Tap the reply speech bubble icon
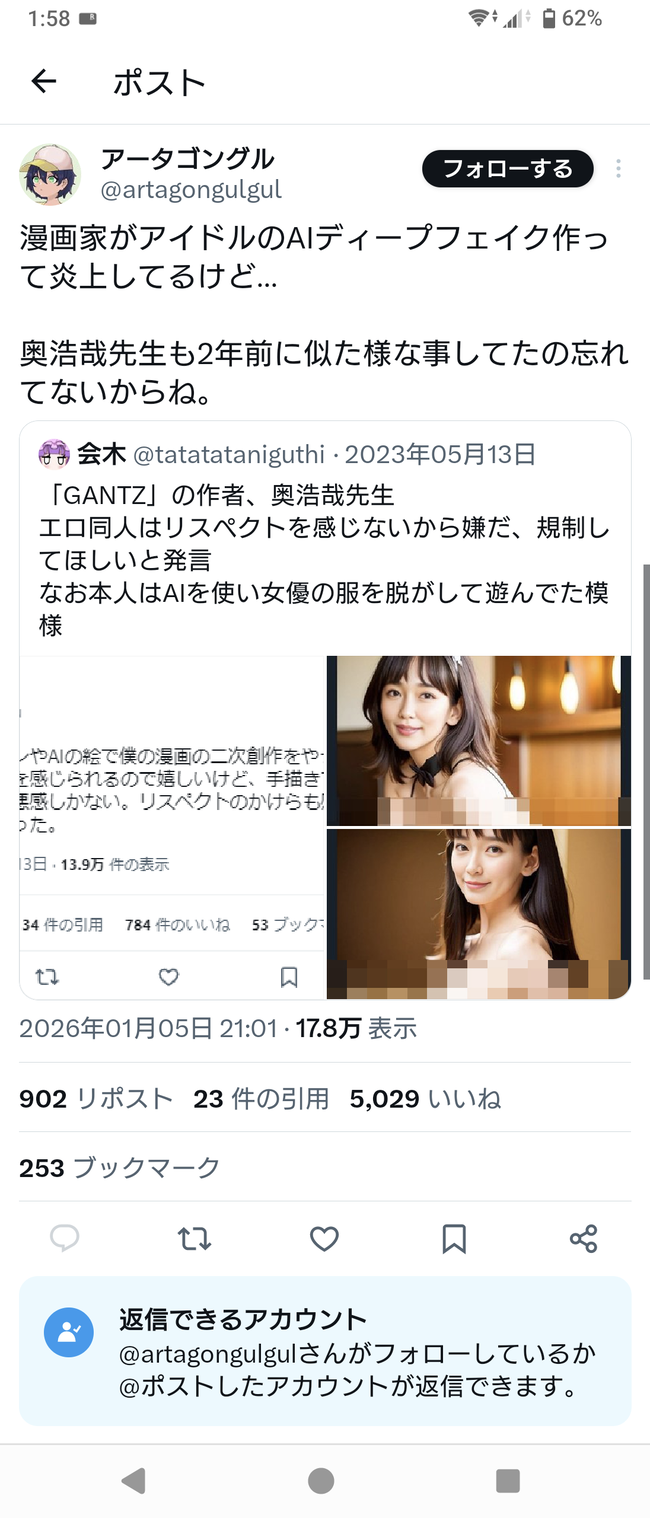Image resolution: width=650 pixels, height=1518 pixels. coord(65,1239)
